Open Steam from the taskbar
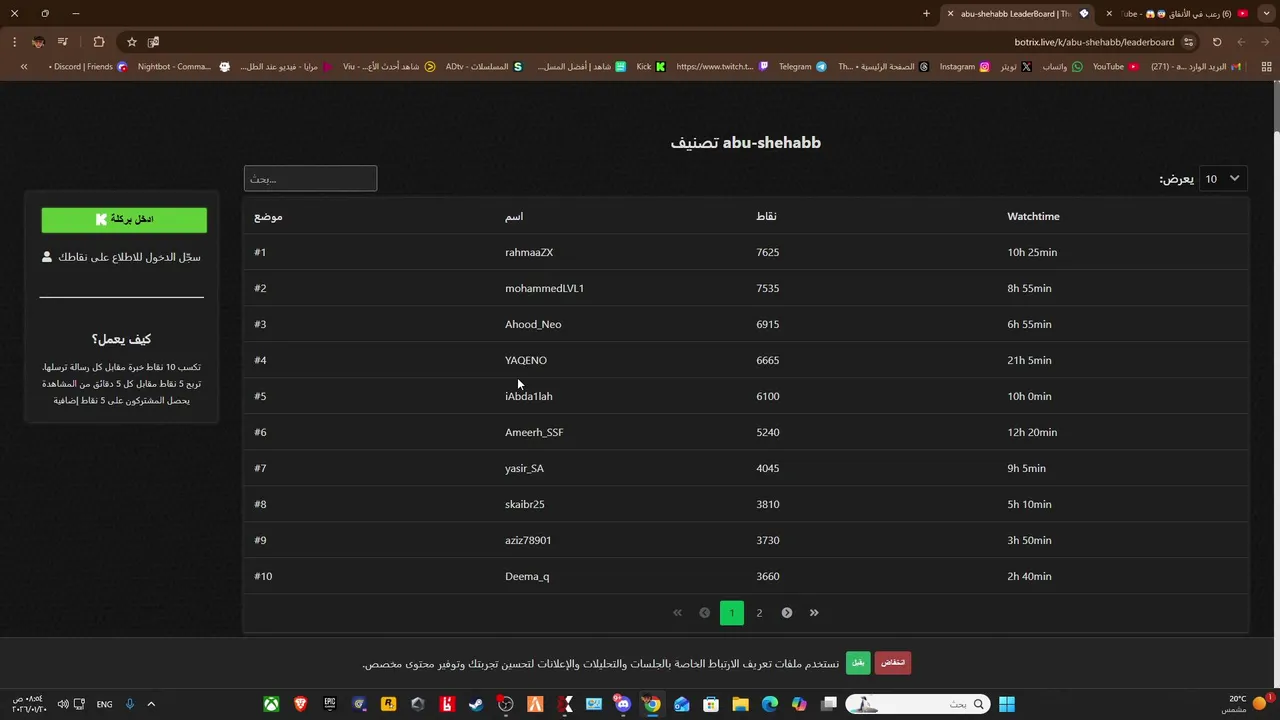The height and width of the screenshot is (720, 1280). (476, 704)
